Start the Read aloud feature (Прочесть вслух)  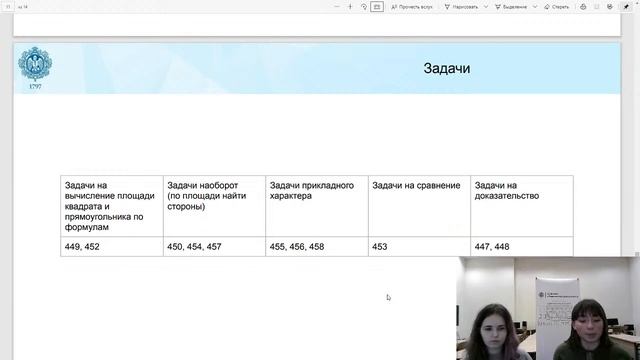(x=411, y=7)
